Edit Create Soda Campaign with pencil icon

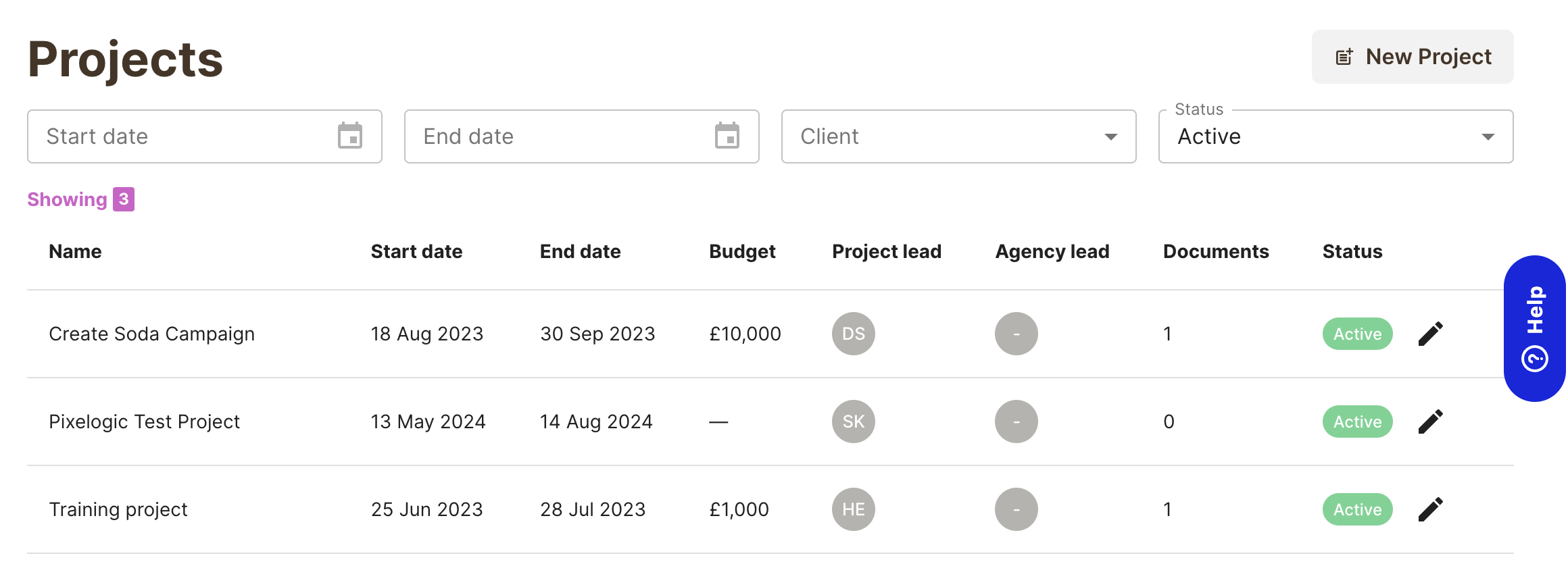1430,334
